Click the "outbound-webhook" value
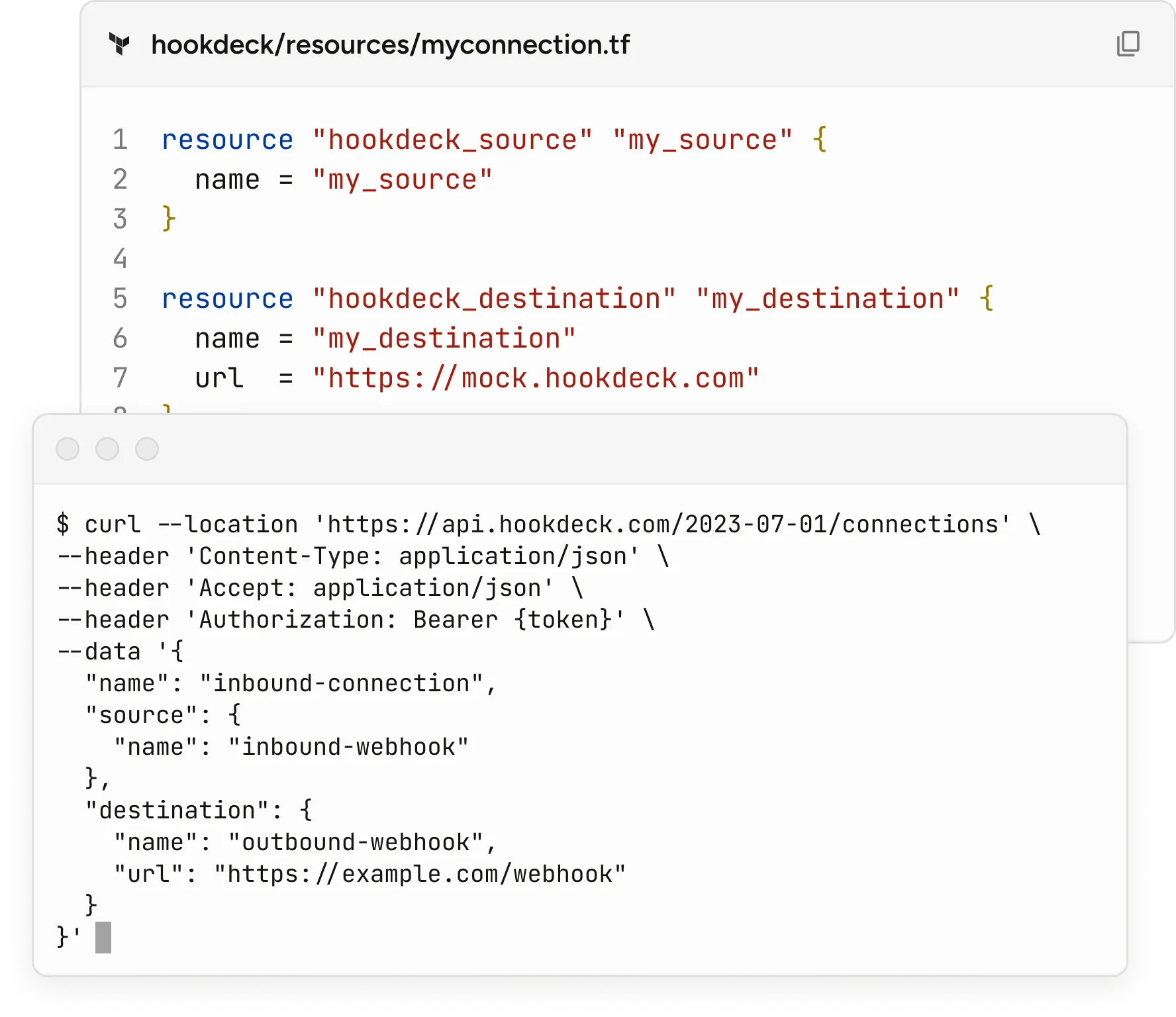 (x=356, y=842)
